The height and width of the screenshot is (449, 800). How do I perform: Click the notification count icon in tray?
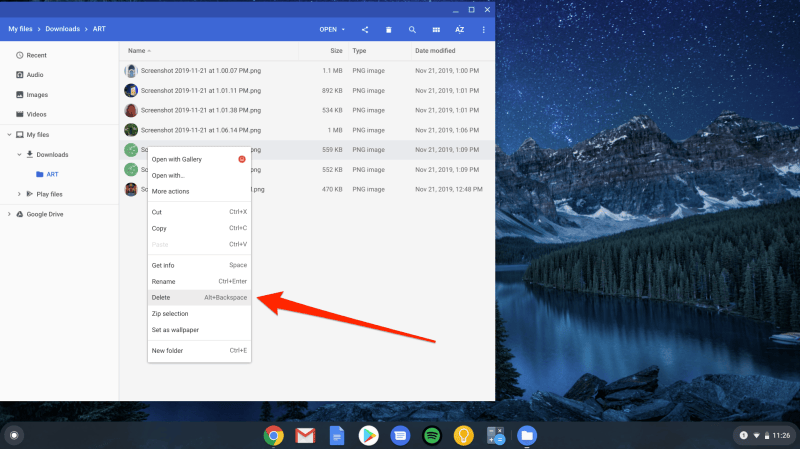(743, 435)
